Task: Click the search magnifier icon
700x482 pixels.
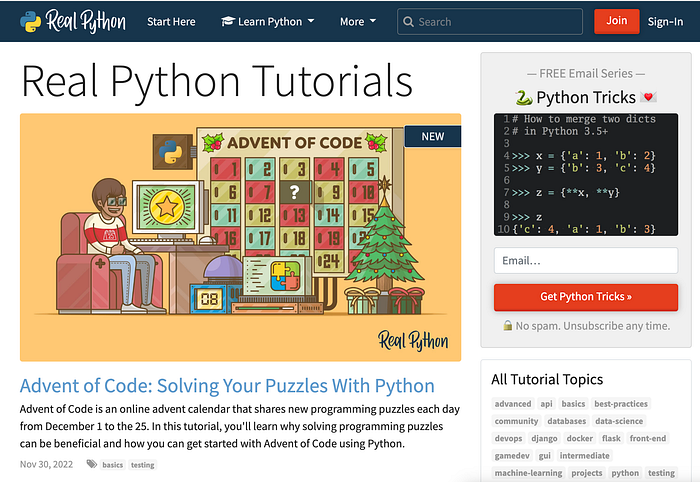Action: 408,21
